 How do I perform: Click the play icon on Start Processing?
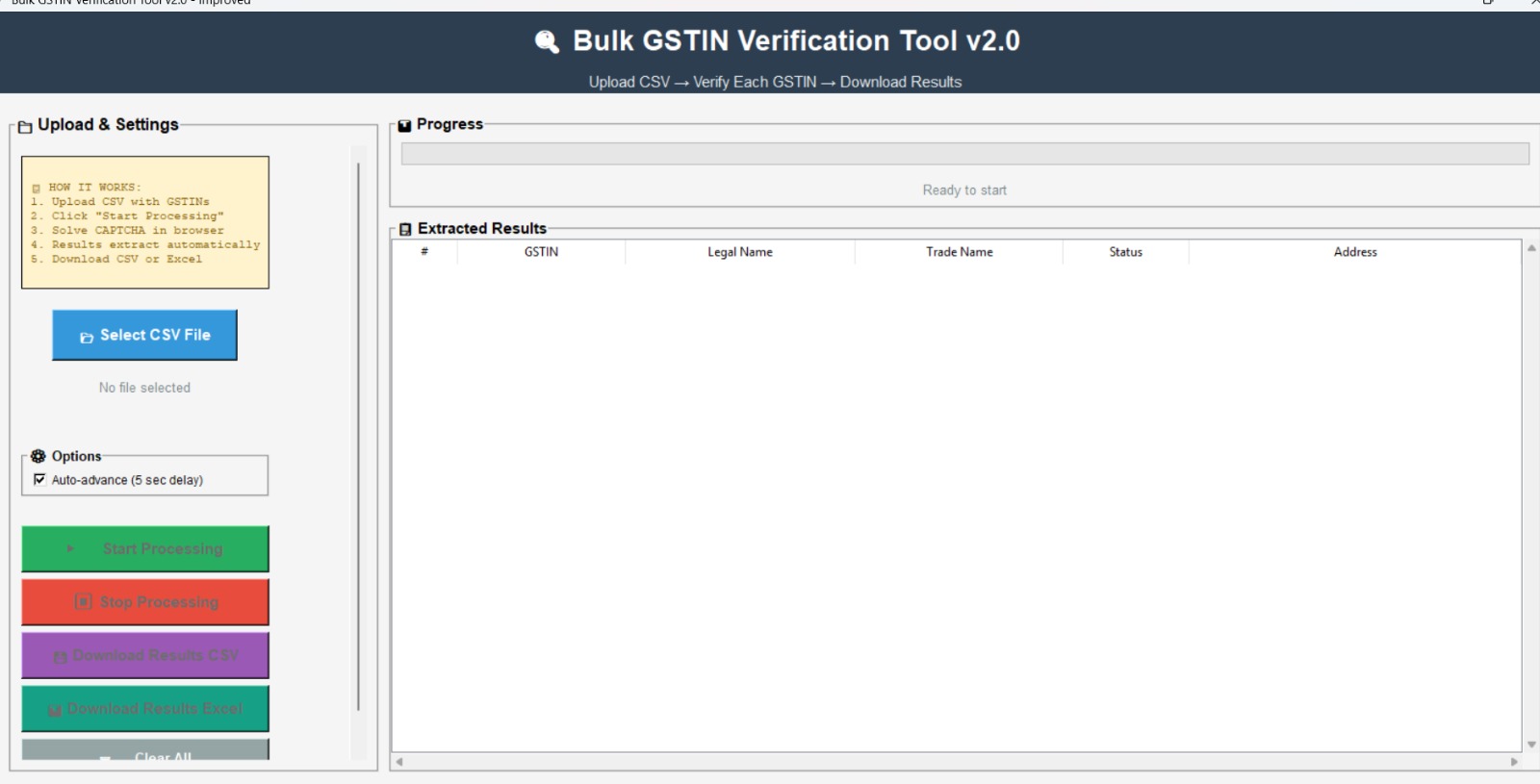70,548
